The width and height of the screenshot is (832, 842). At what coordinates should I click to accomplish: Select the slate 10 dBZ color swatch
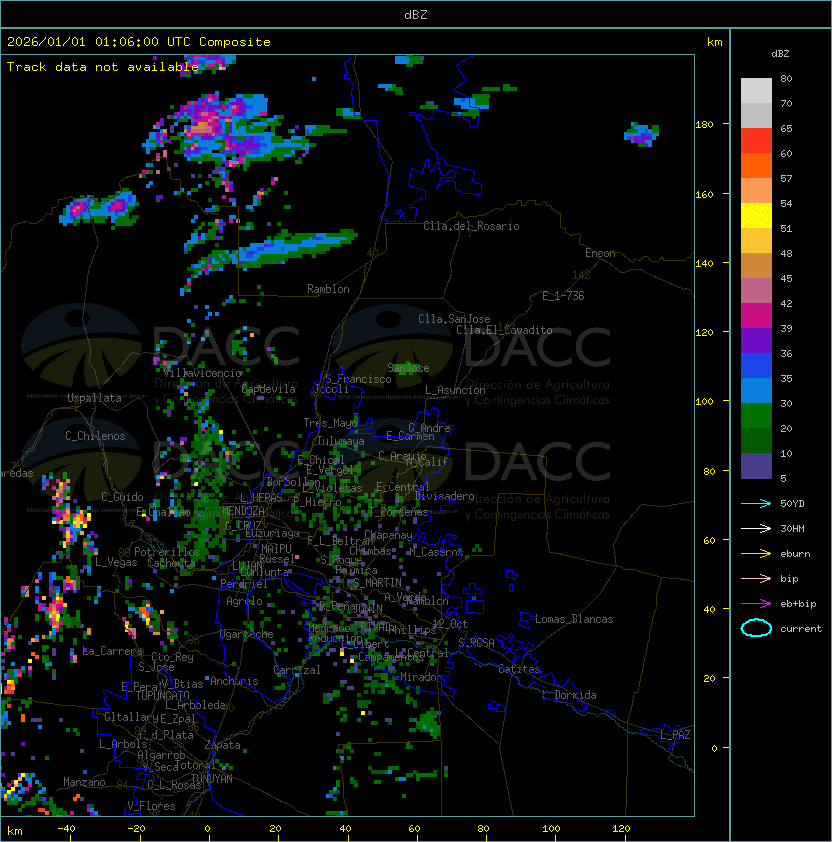(756, 466)
